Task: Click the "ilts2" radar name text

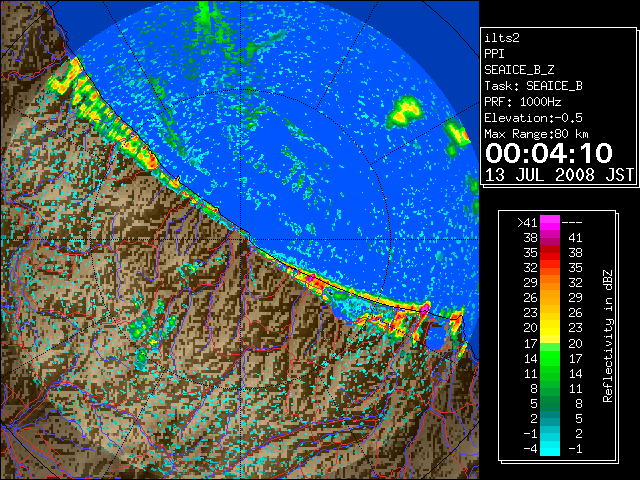Action: point(502,38)
